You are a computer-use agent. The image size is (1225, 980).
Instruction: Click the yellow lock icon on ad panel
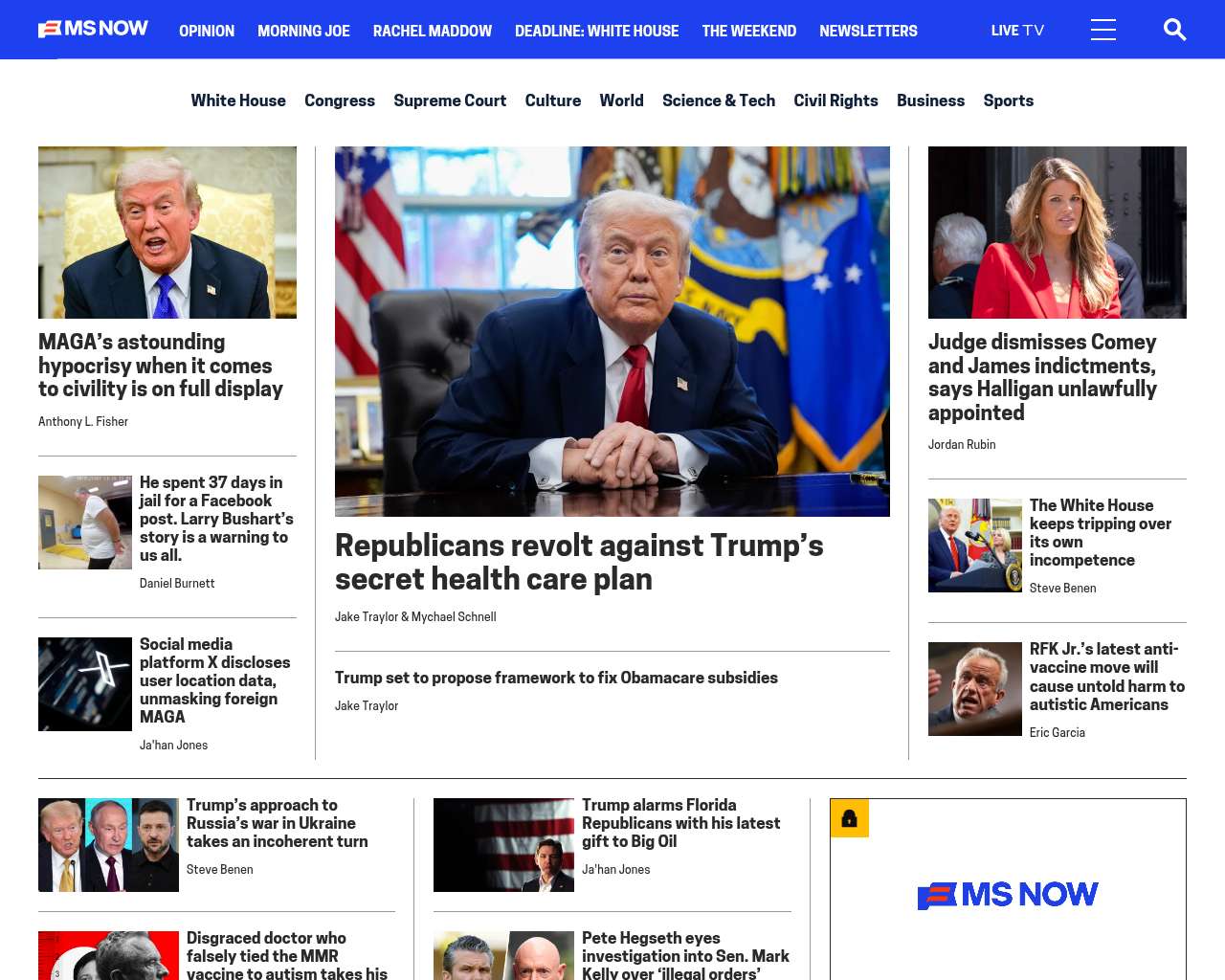(849, 818)
